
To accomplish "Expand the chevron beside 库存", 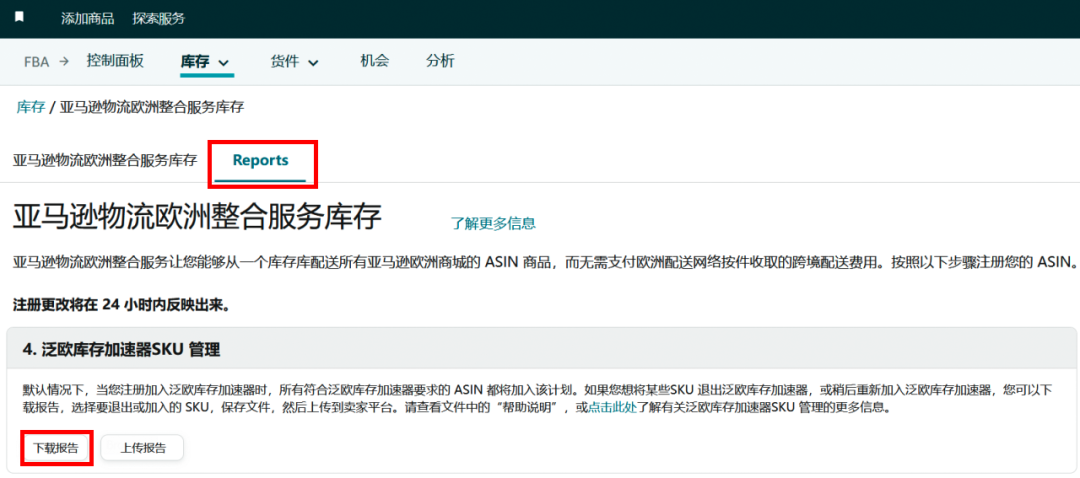I will (223, 63).
